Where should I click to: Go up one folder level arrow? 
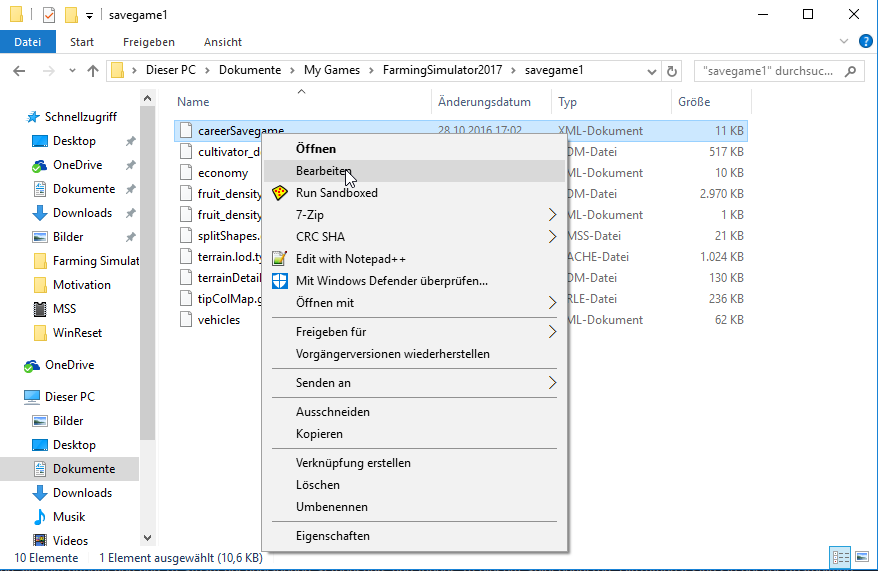93,71
